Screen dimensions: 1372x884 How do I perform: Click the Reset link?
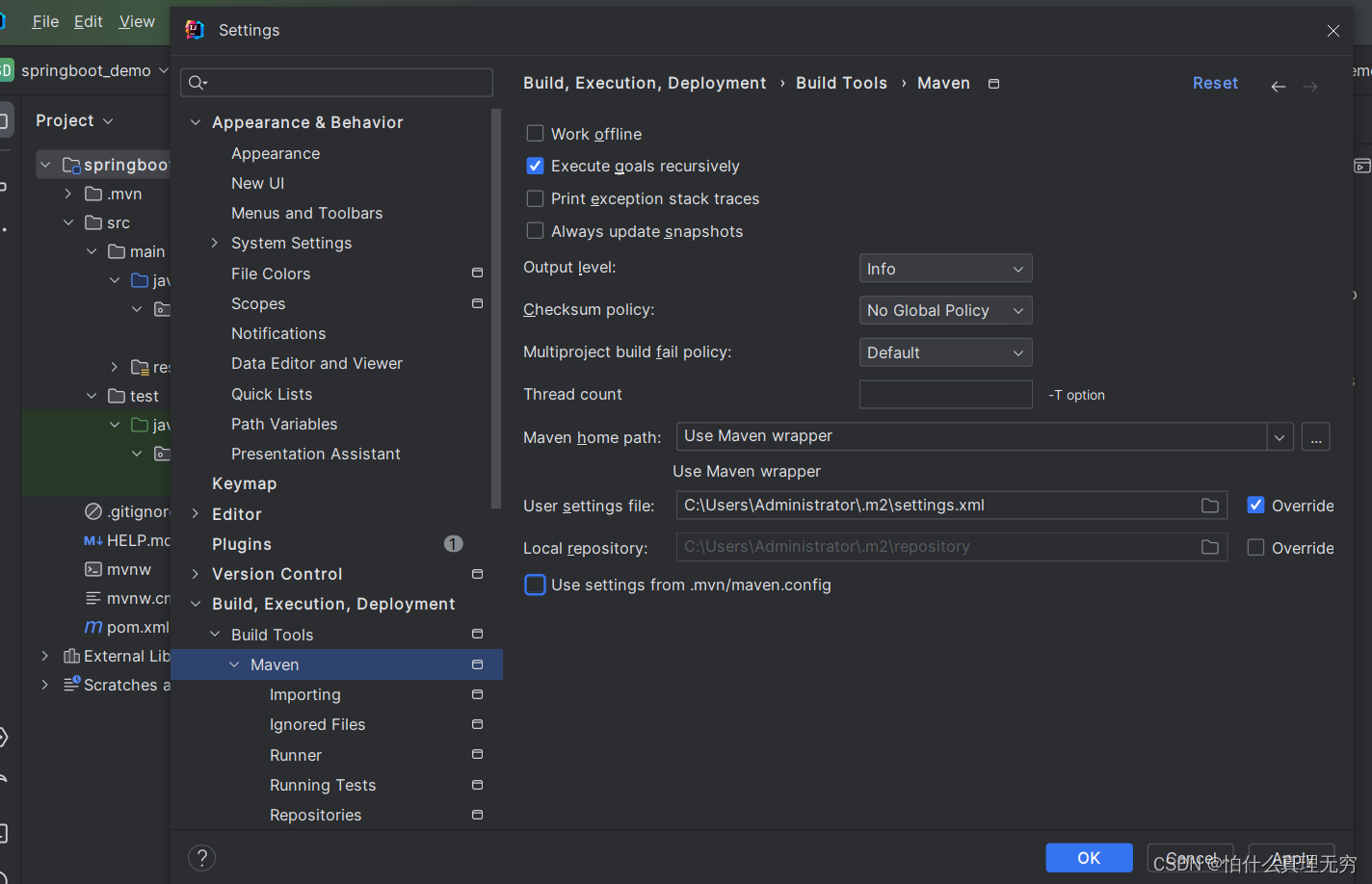click(1215, 83)
